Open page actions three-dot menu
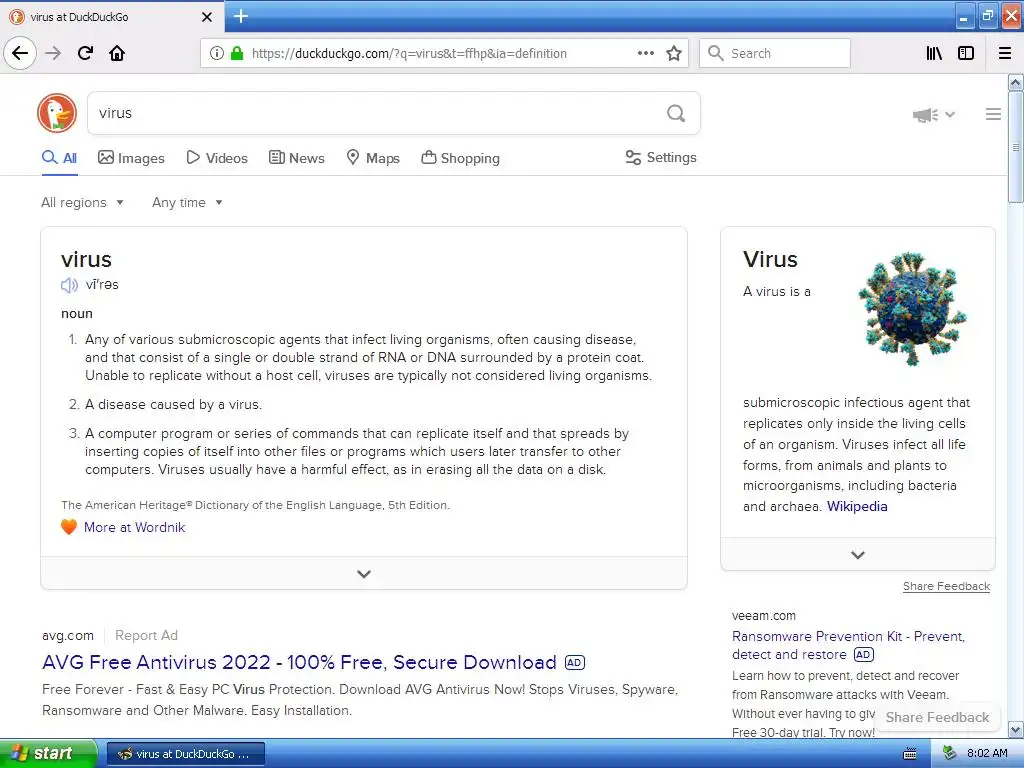The image size is (1024, 768). pyautogui.click(x=645, y=53)
